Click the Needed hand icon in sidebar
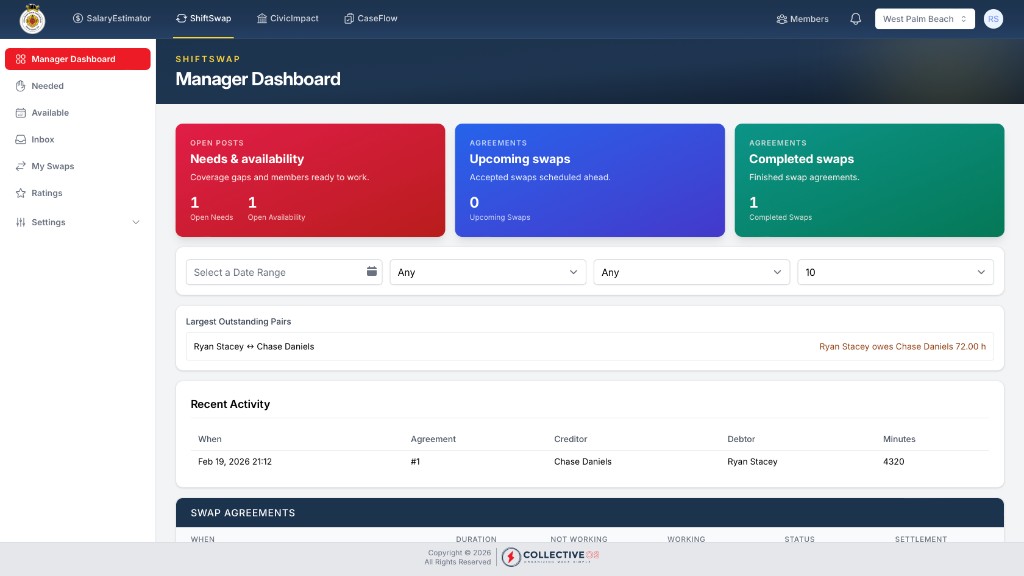The image size is (1024, 576). point(21,86)
